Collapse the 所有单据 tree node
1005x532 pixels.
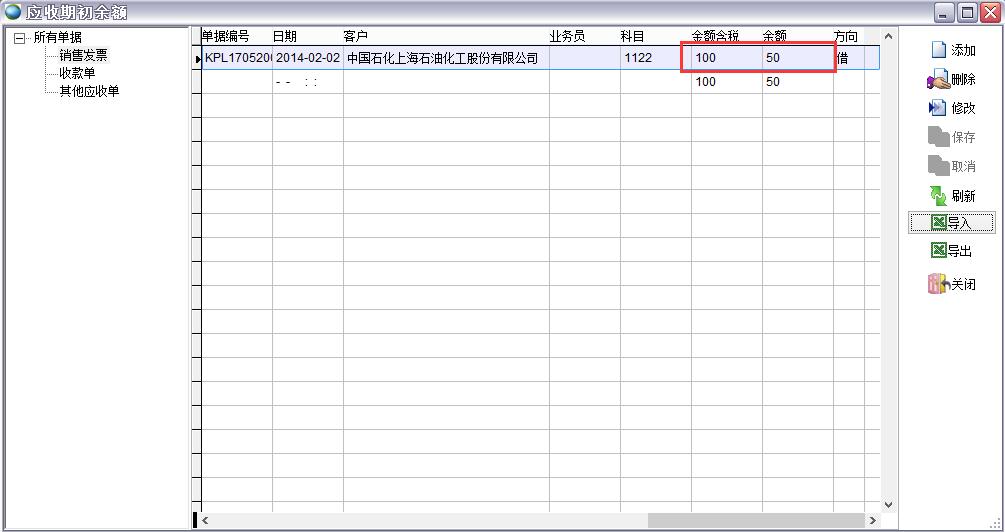coord(19,38)
